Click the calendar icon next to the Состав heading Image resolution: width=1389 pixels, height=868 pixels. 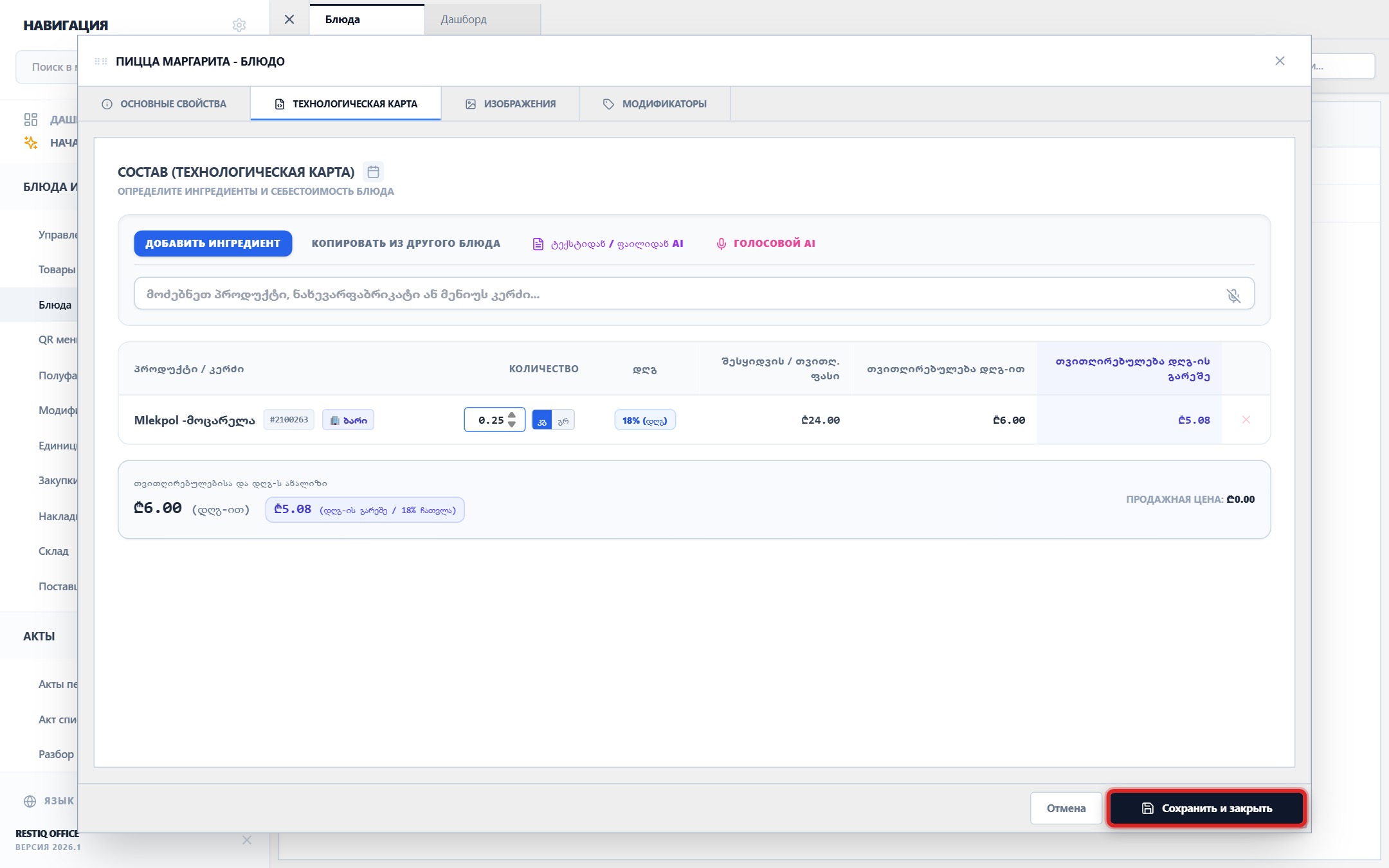pos(373,172)
